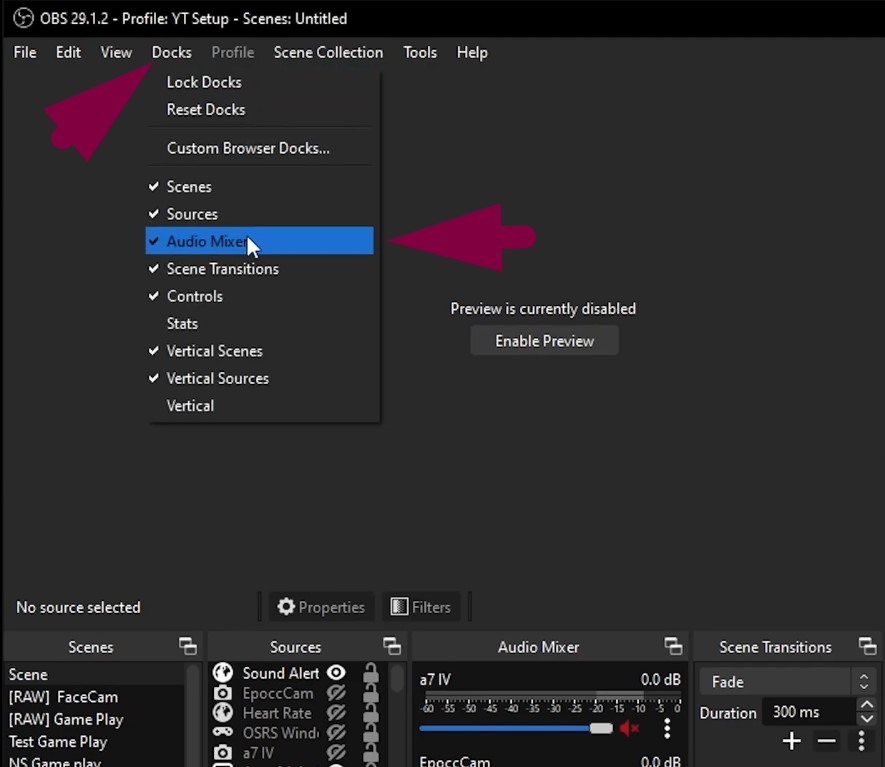Pop out the Scenes dock
The width and height of the screenshot is (885, 767).
point(188,646)
